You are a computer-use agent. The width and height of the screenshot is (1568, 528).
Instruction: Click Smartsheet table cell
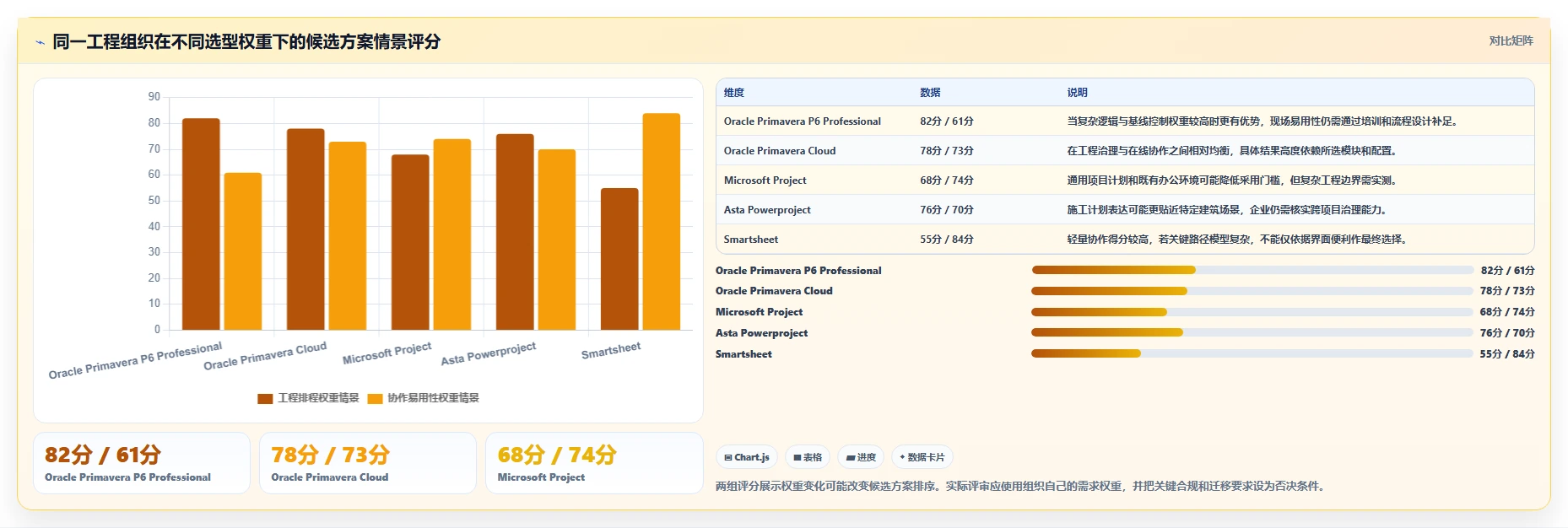(x=750, y=240)
